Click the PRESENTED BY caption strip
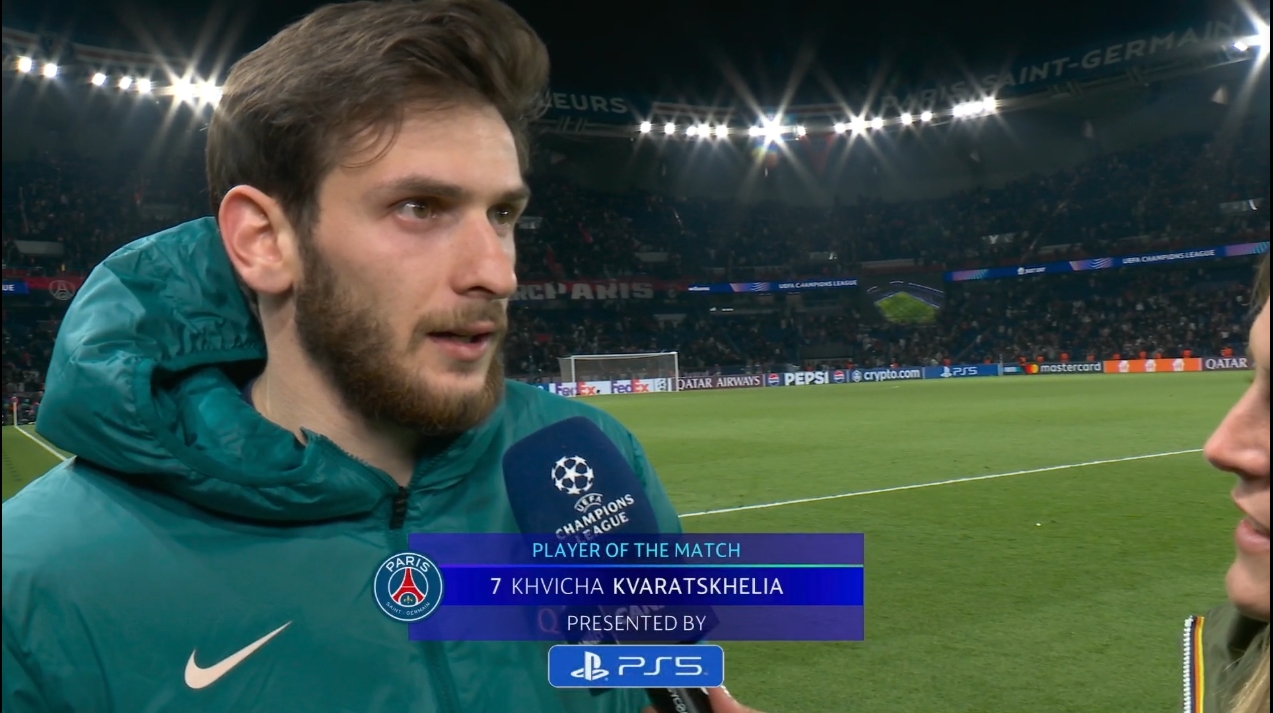 coord(636,623)
